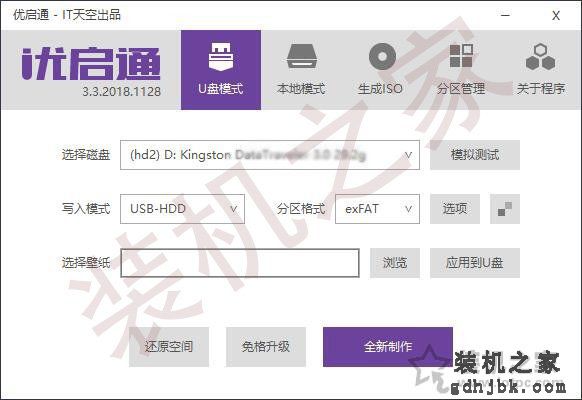Click the 选项 button

455,209
